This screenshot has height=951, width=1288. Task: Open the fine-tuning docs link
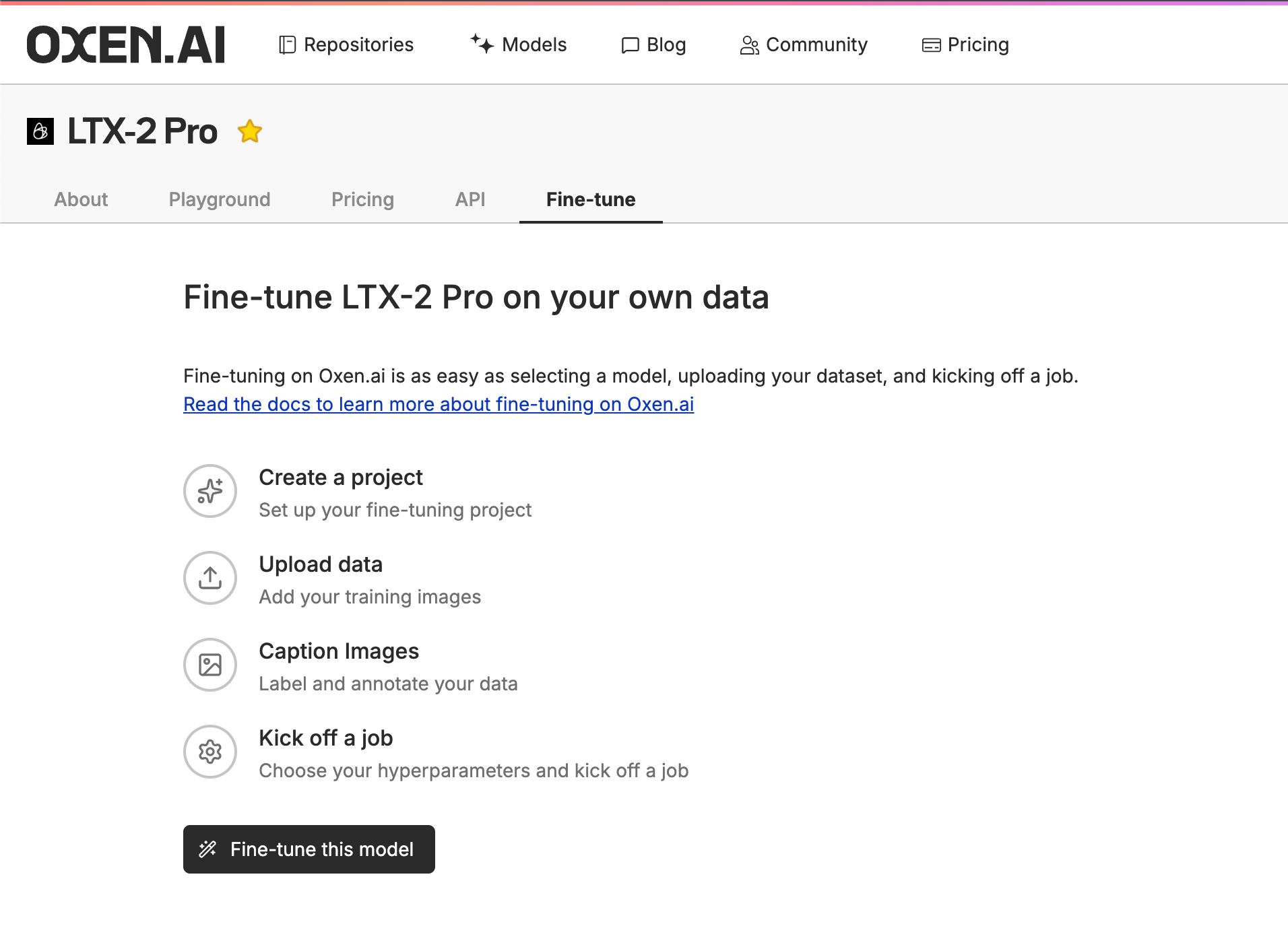coord(439,404)
